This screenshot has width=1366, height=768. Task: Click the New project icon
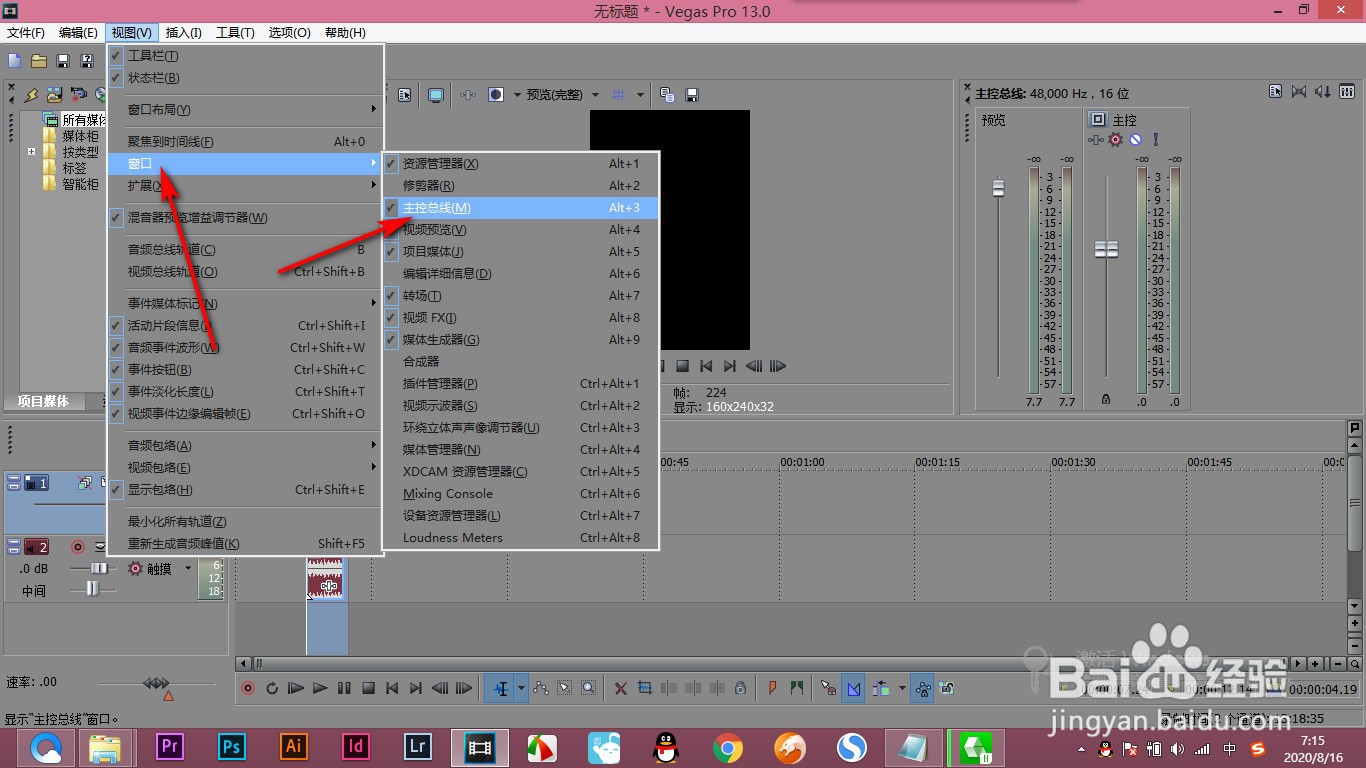coord(14,62)
